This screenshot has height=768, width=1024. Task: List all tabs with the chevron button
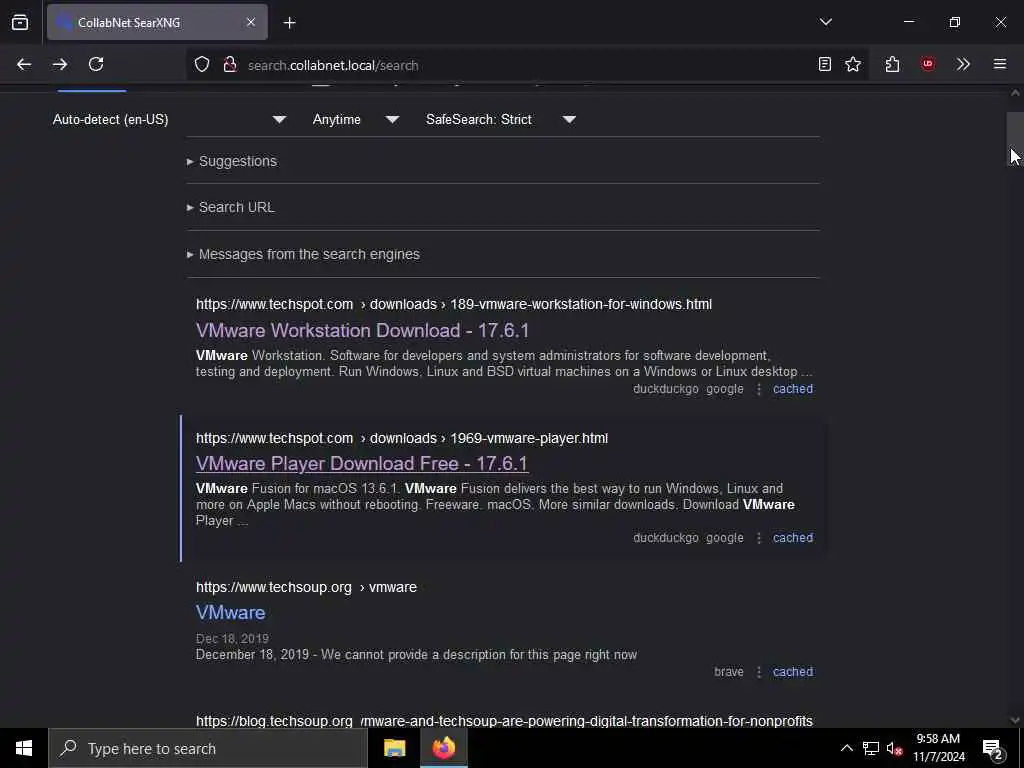(x=826, y=22)
